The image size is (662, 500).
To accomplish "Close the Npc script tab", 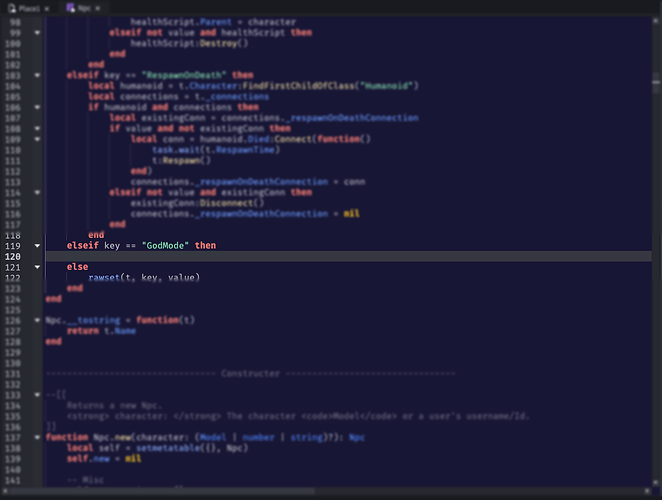I will pyautogui.click(x=98, y=8).
